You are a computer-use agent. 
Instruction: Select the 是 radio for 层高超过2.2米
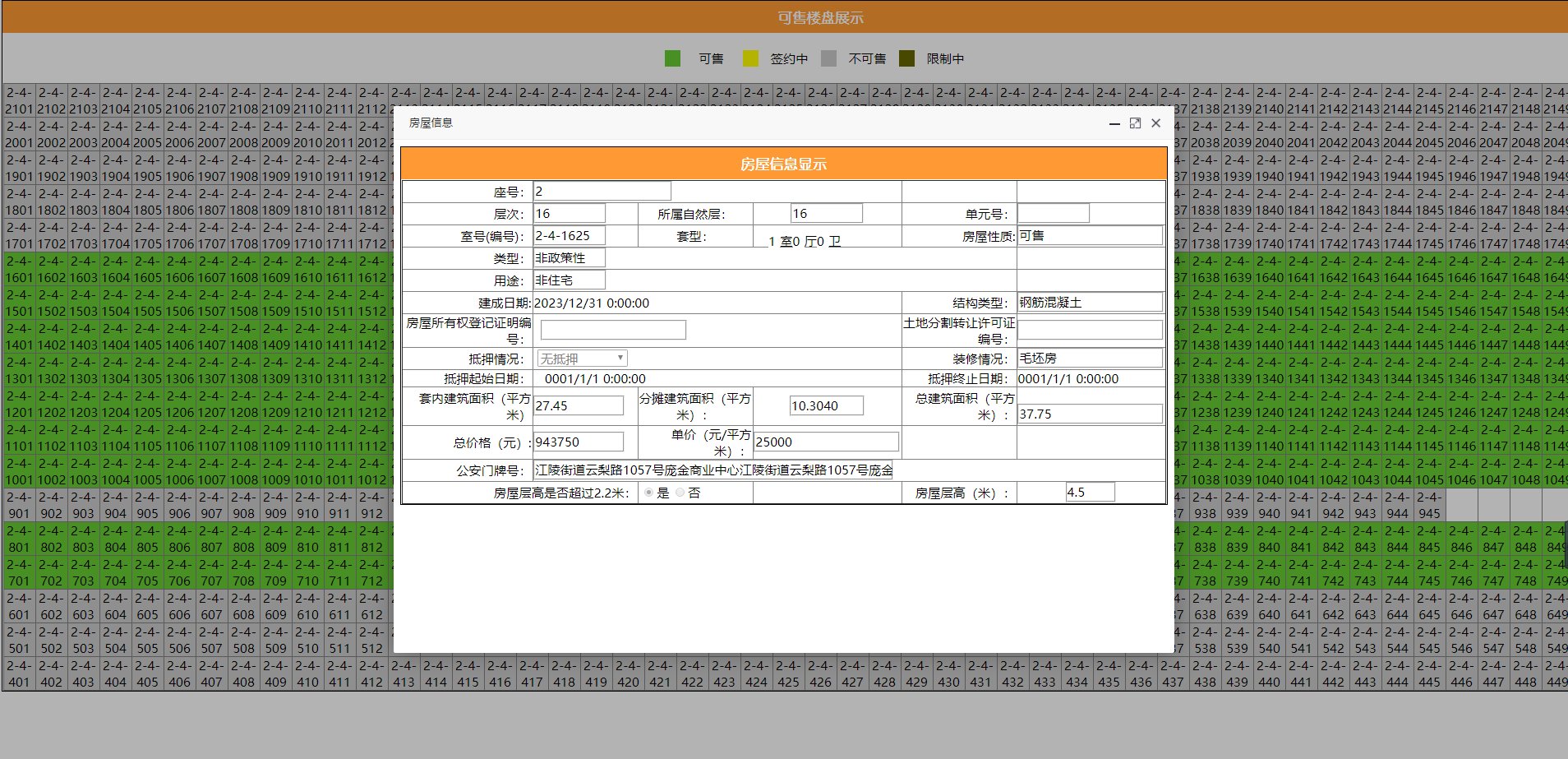pos(649,493)
